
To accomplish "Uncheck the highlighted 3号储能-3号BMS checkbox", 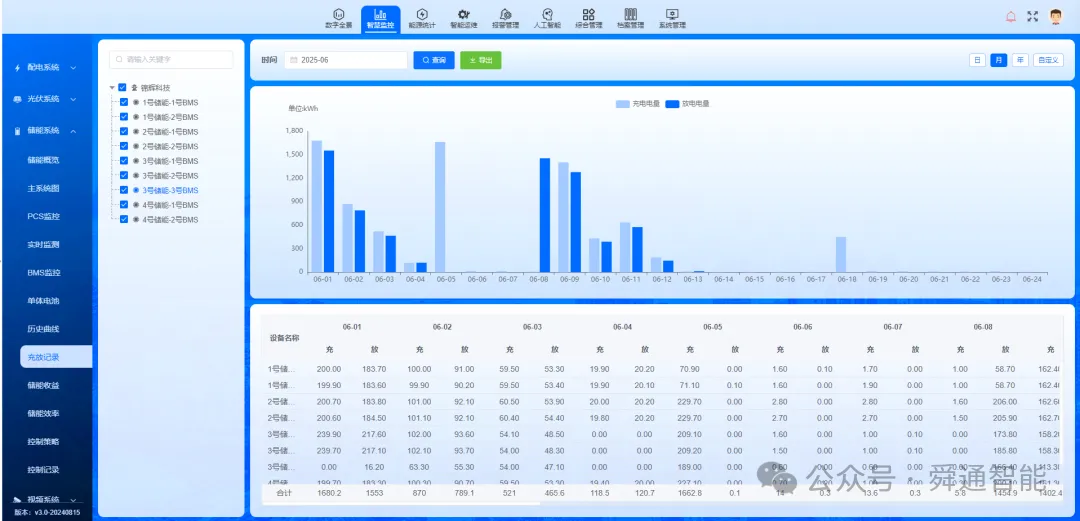I will (x=124, y=190).
